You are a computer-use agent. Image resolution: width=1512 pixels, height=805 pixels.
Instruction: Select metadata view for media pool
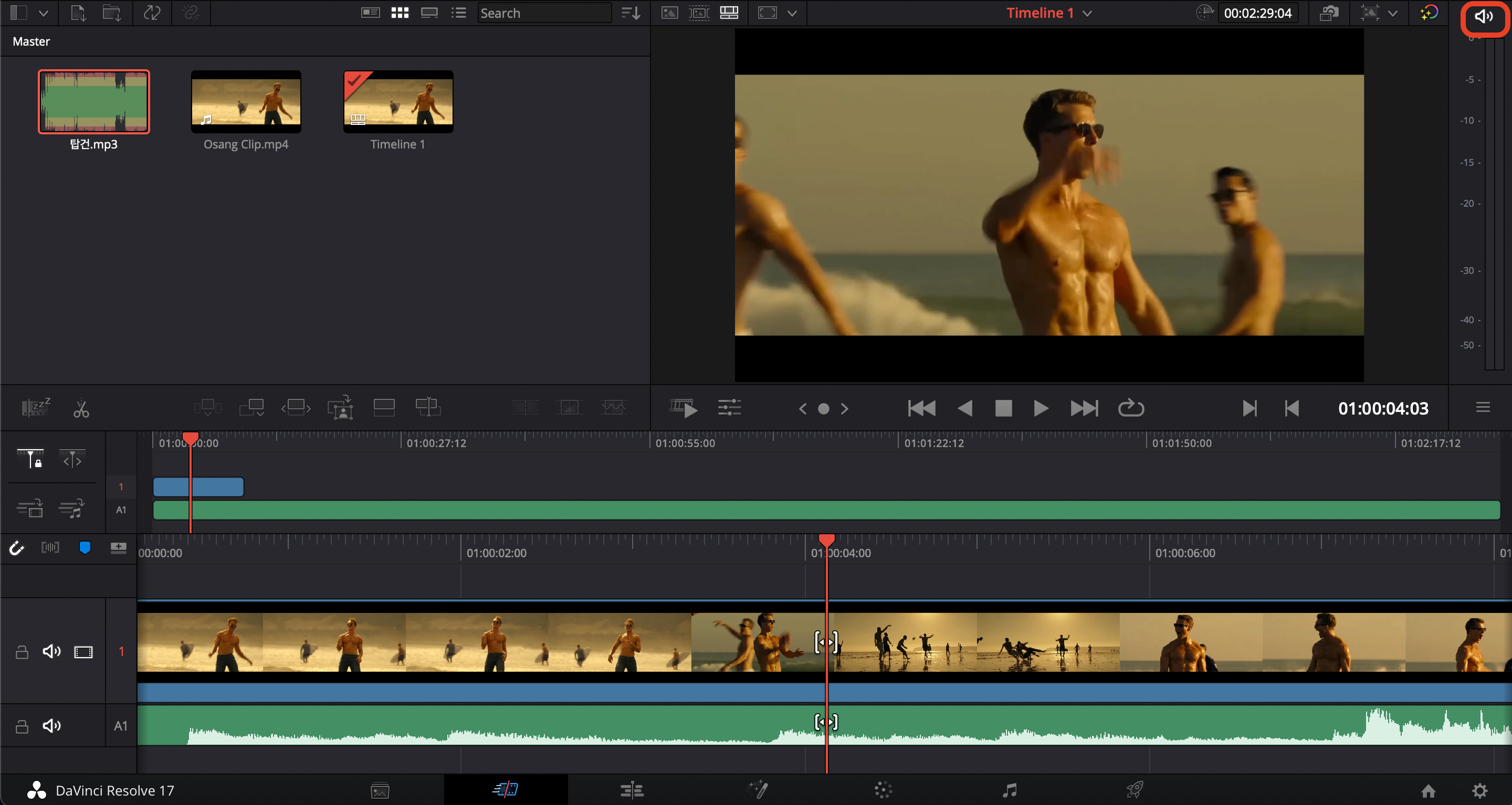(x=370, y=13)
